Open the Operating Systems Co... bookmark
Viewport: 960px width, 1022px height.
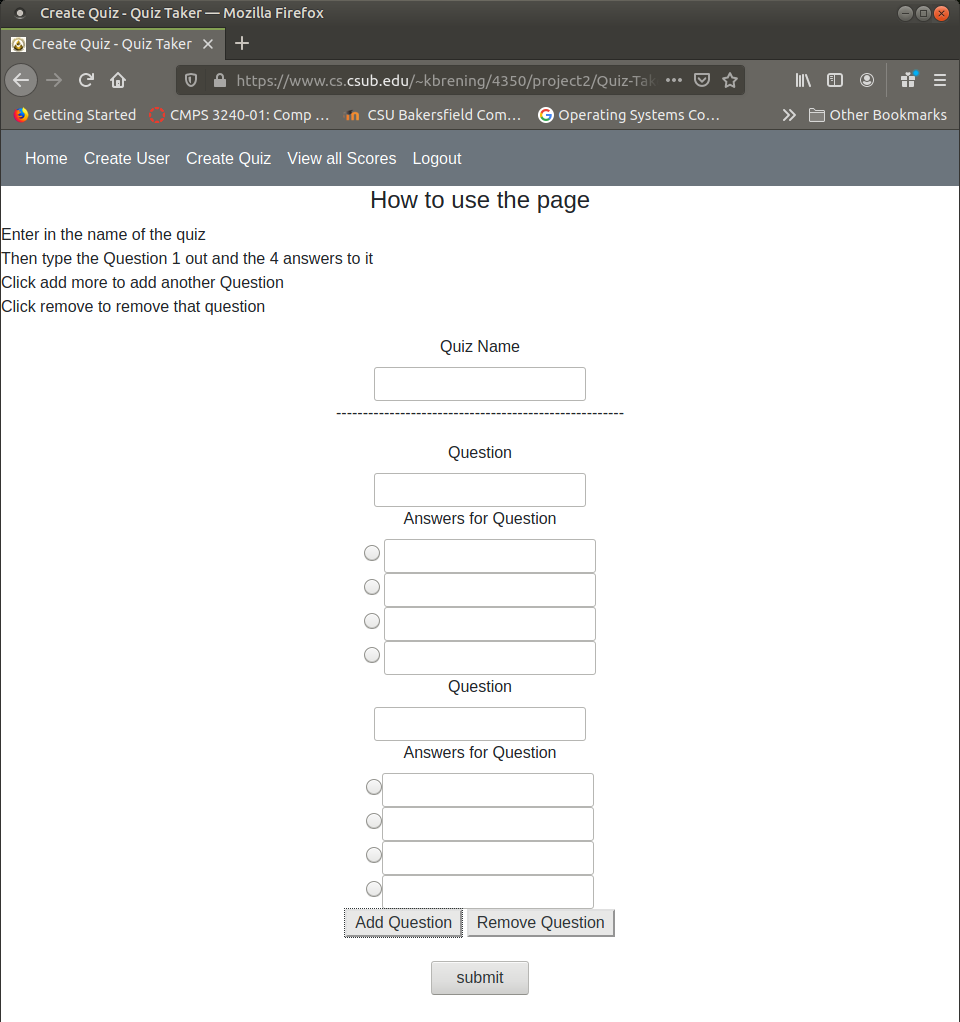629,115
